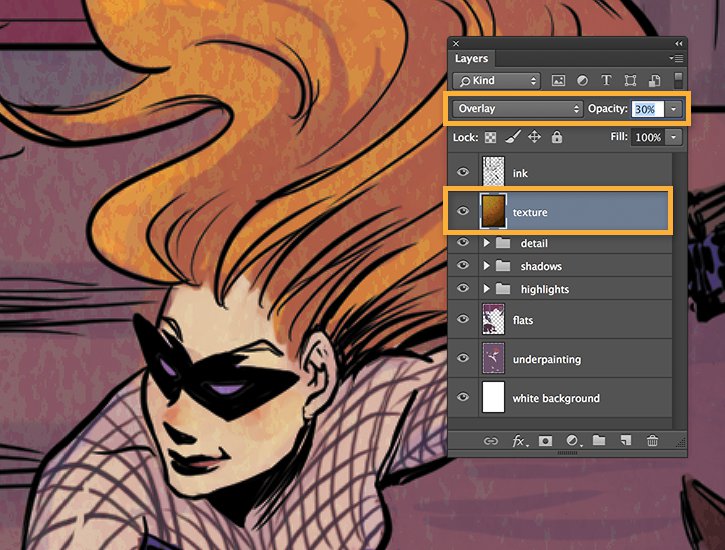
Task: Create a new layer group
Action: (599, 440)
